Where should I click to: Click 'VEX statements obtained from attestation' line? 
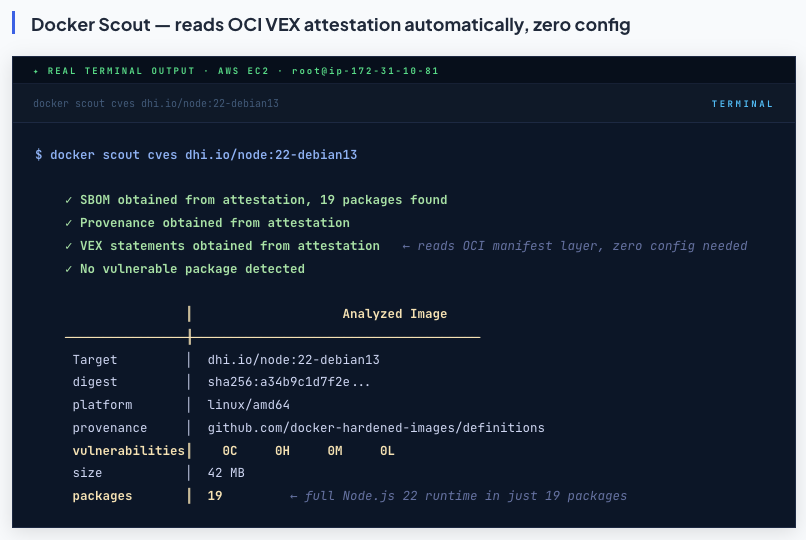pyautogui.click(x=229, y=246)
